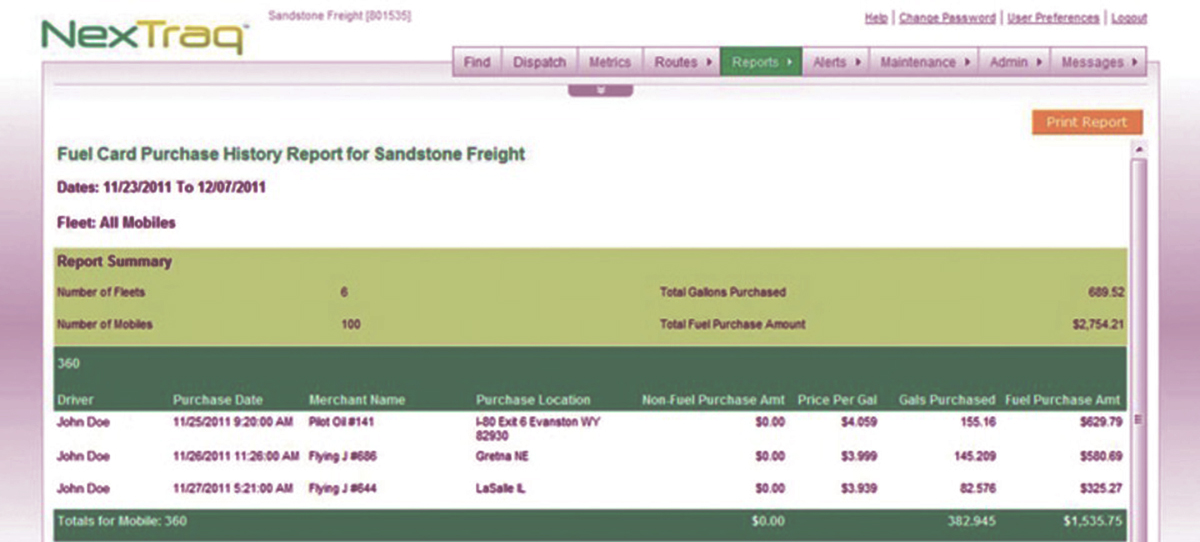Open the Dispatch tab
This screenshot has height=542, width=1200.
(x=539, y=62)
